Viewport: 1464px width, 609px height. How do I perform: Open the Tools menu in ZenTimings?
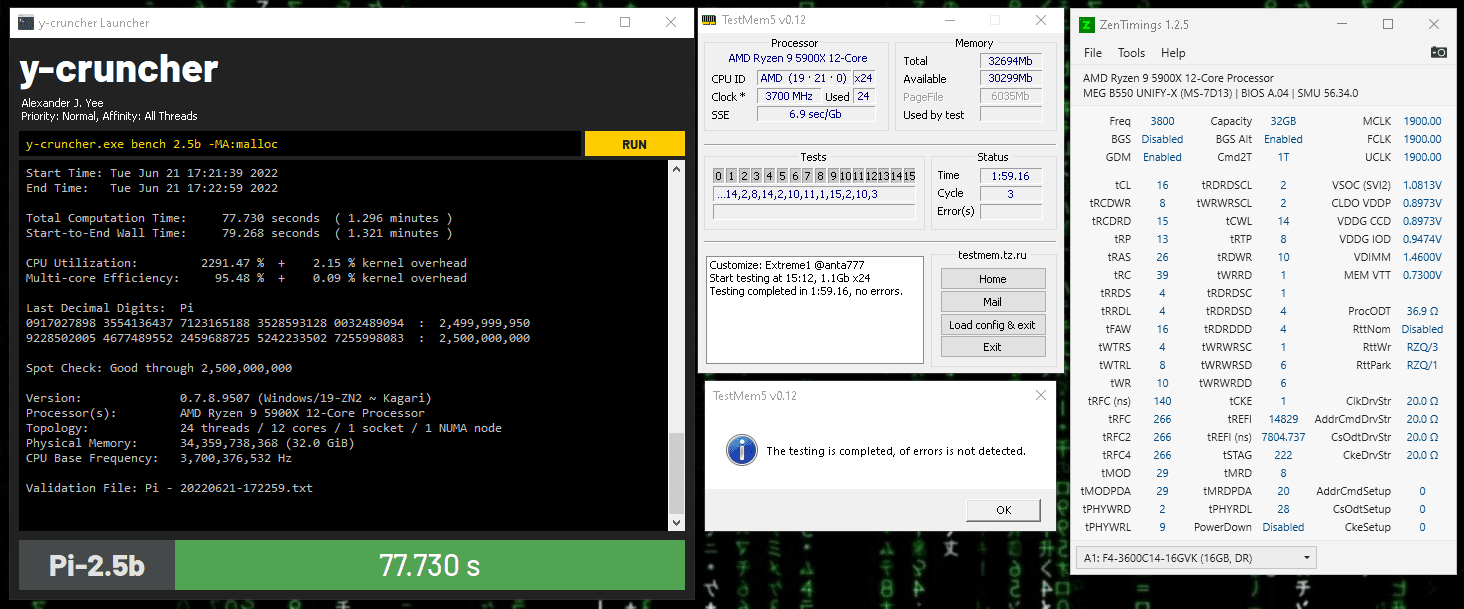coord(1131,53)
